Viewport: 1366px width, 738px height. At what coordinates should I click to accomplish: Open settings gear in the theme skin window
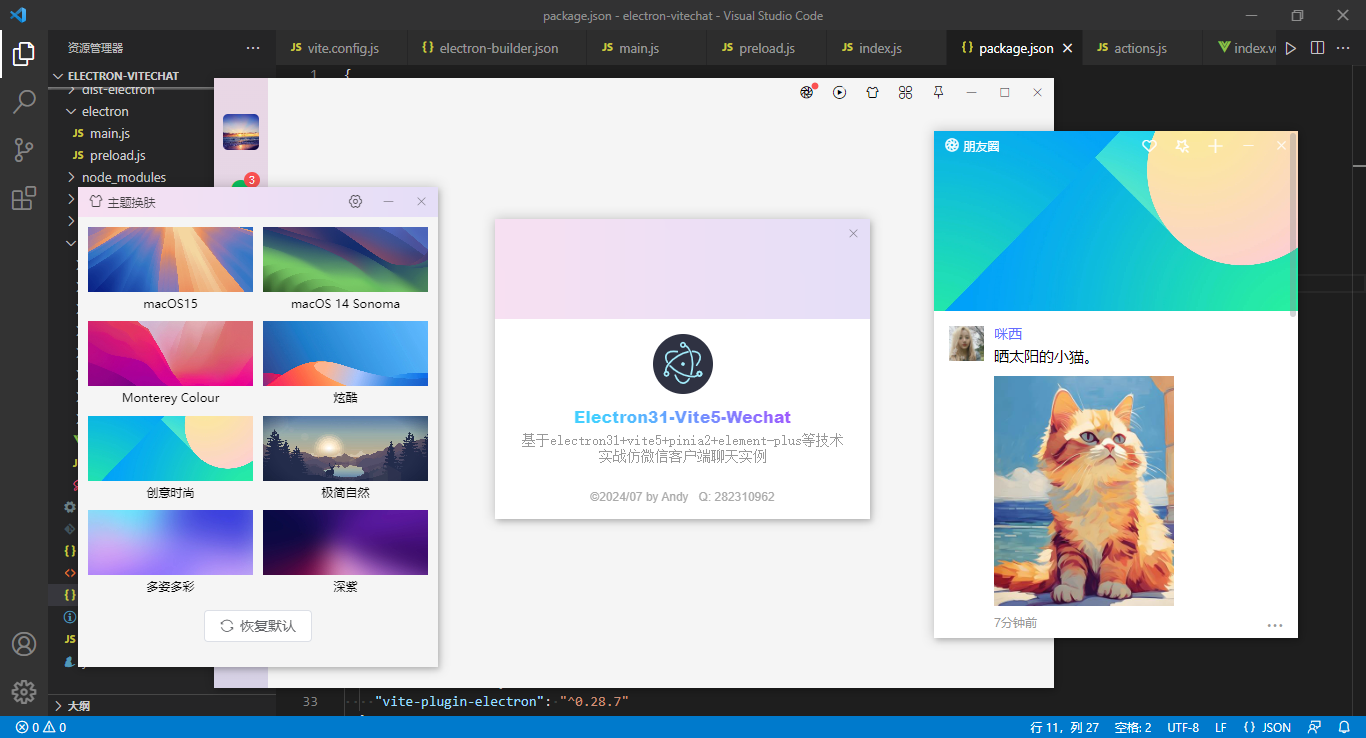(x=355, y=202)
